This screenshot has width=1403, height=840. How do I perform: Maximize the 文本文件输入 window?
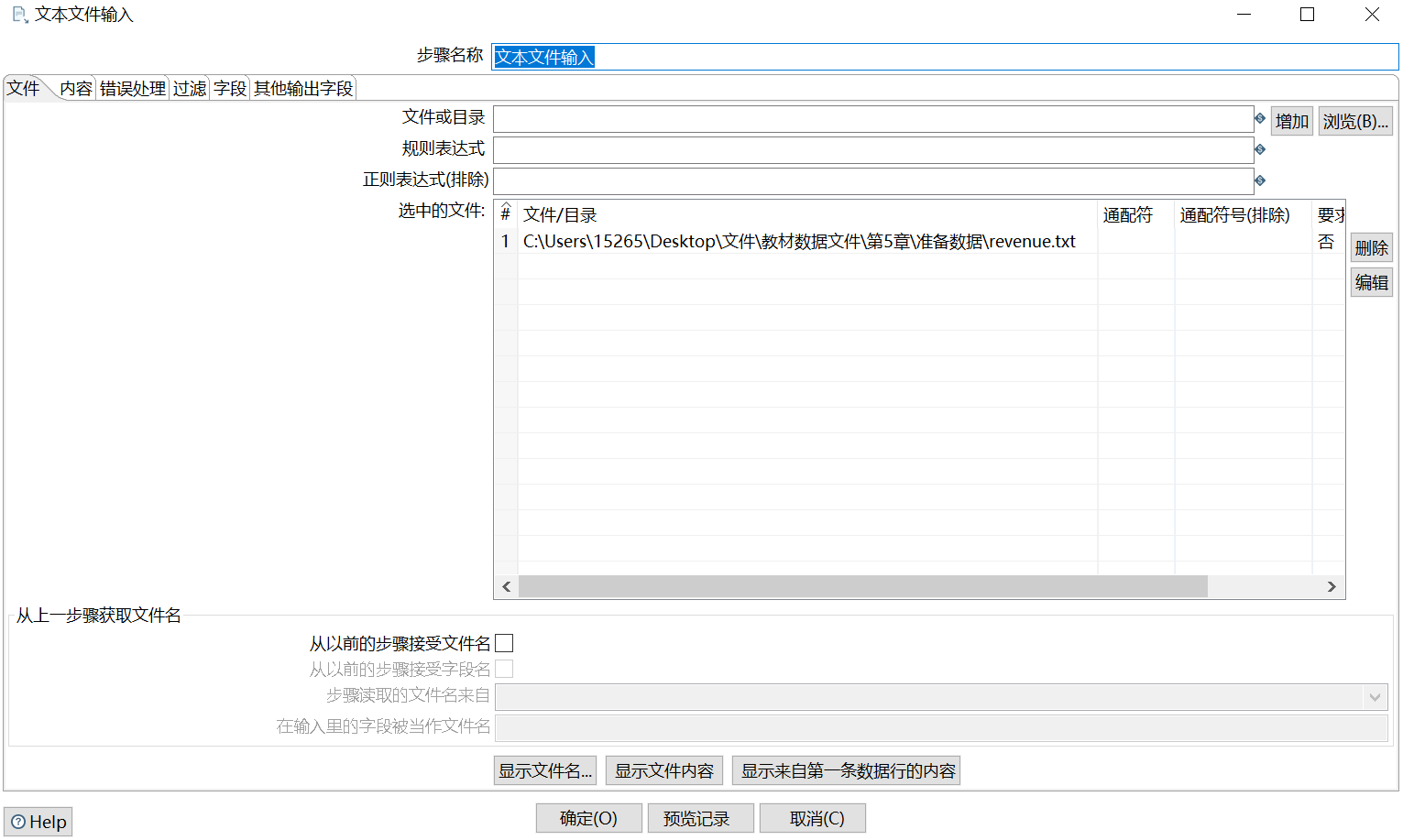click(1308, 15)
